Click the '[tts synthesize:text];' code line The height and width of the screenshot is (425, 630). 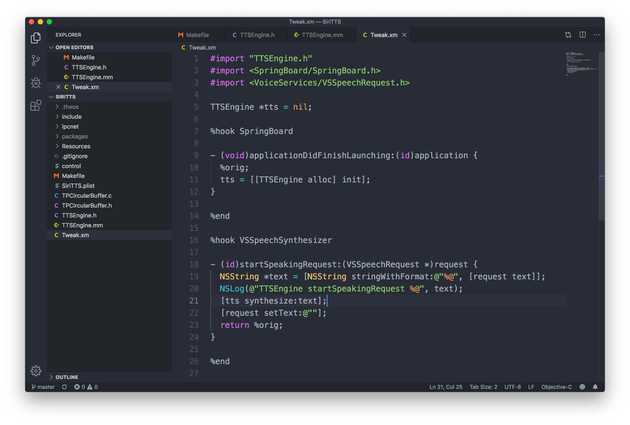point(274,301)
